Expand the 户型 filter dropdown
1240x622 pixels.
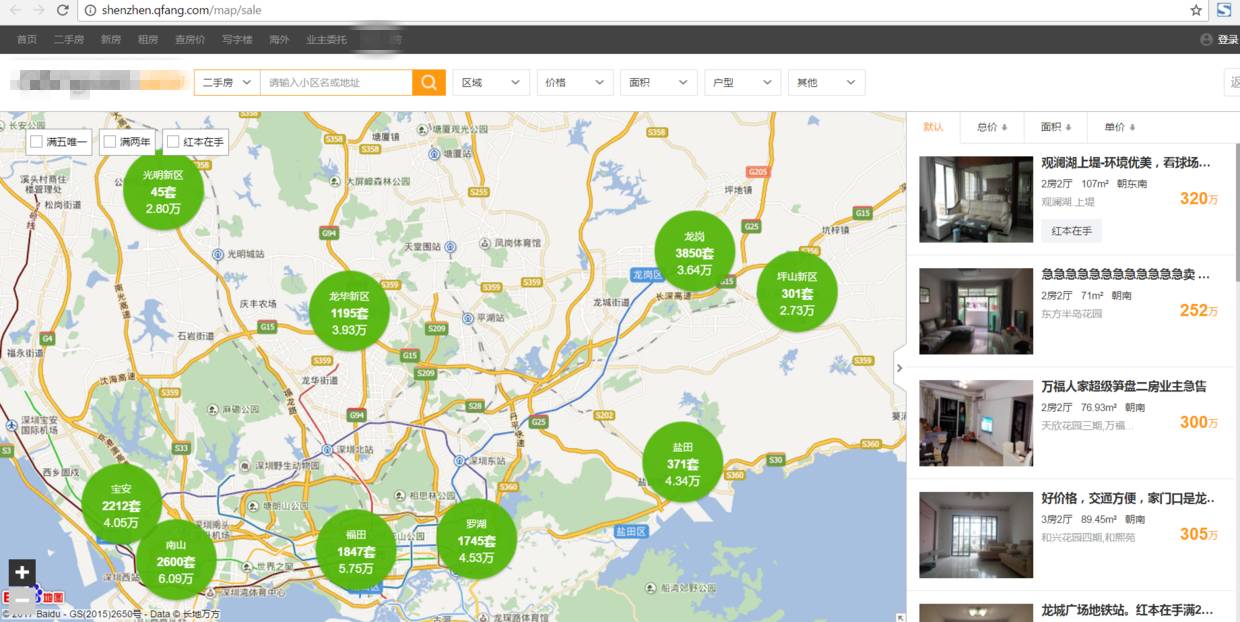click(743, 82)
